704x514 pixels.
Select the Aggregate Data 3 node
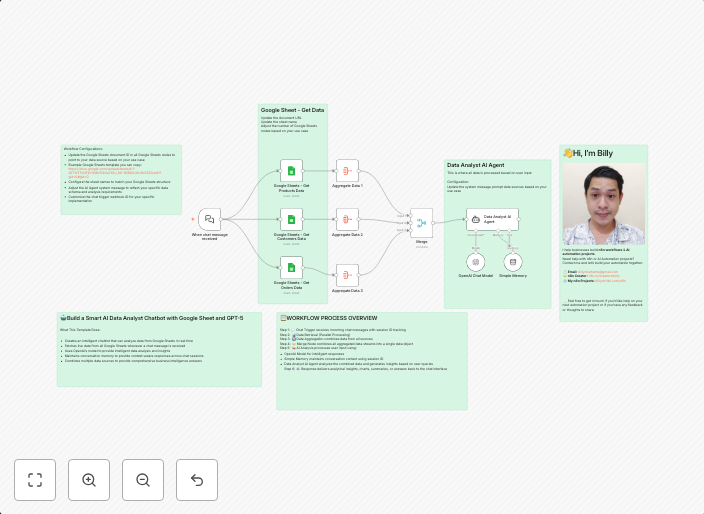click(347, 275)
